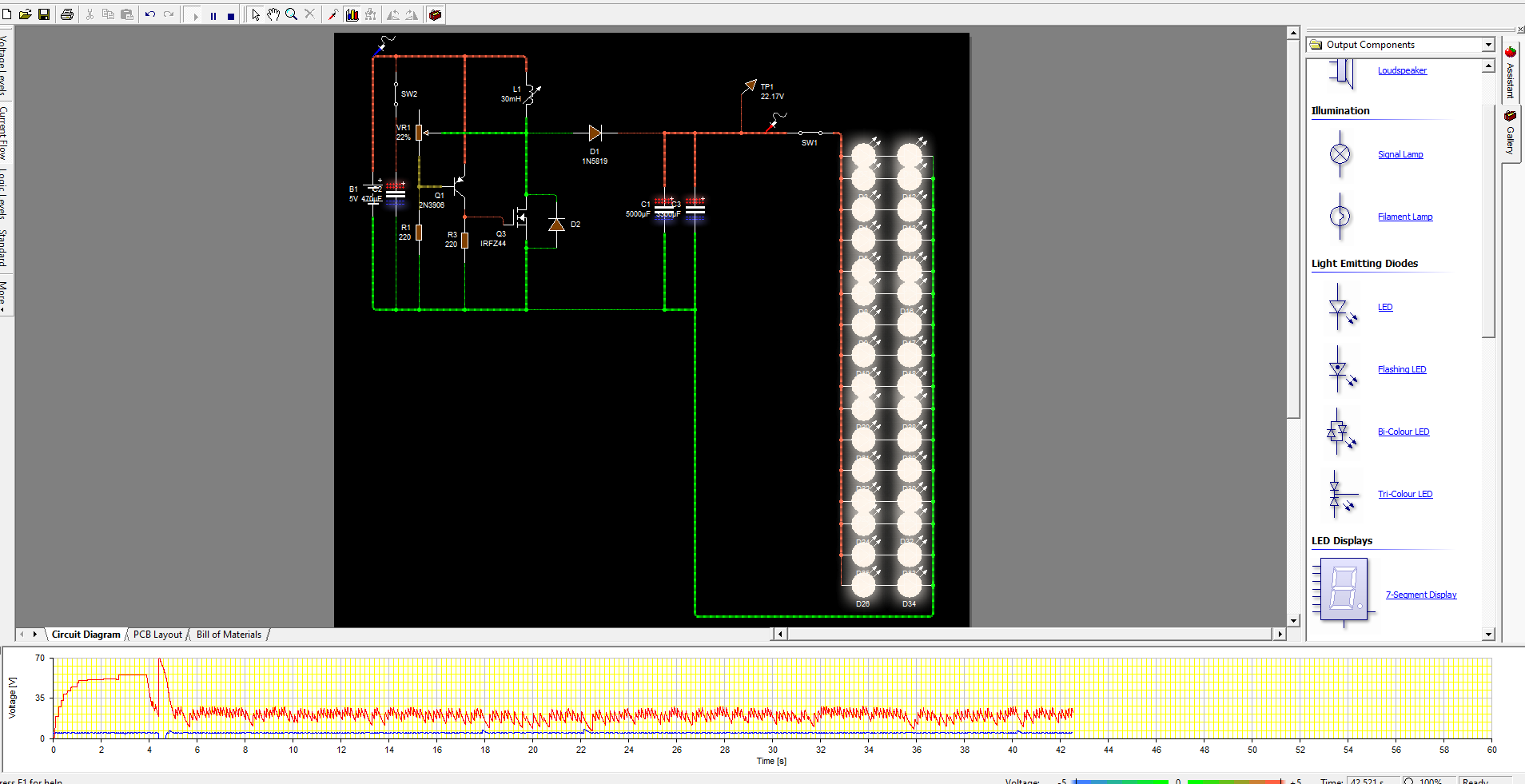Click test point TP1 probe

[x=750, y=86]
